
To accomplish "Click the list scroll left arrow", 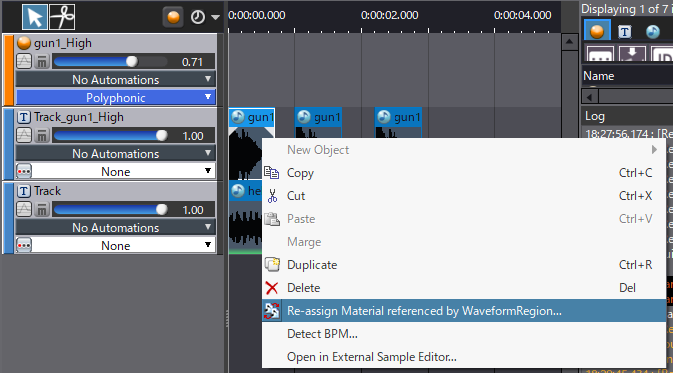I will tap(590, 97).
